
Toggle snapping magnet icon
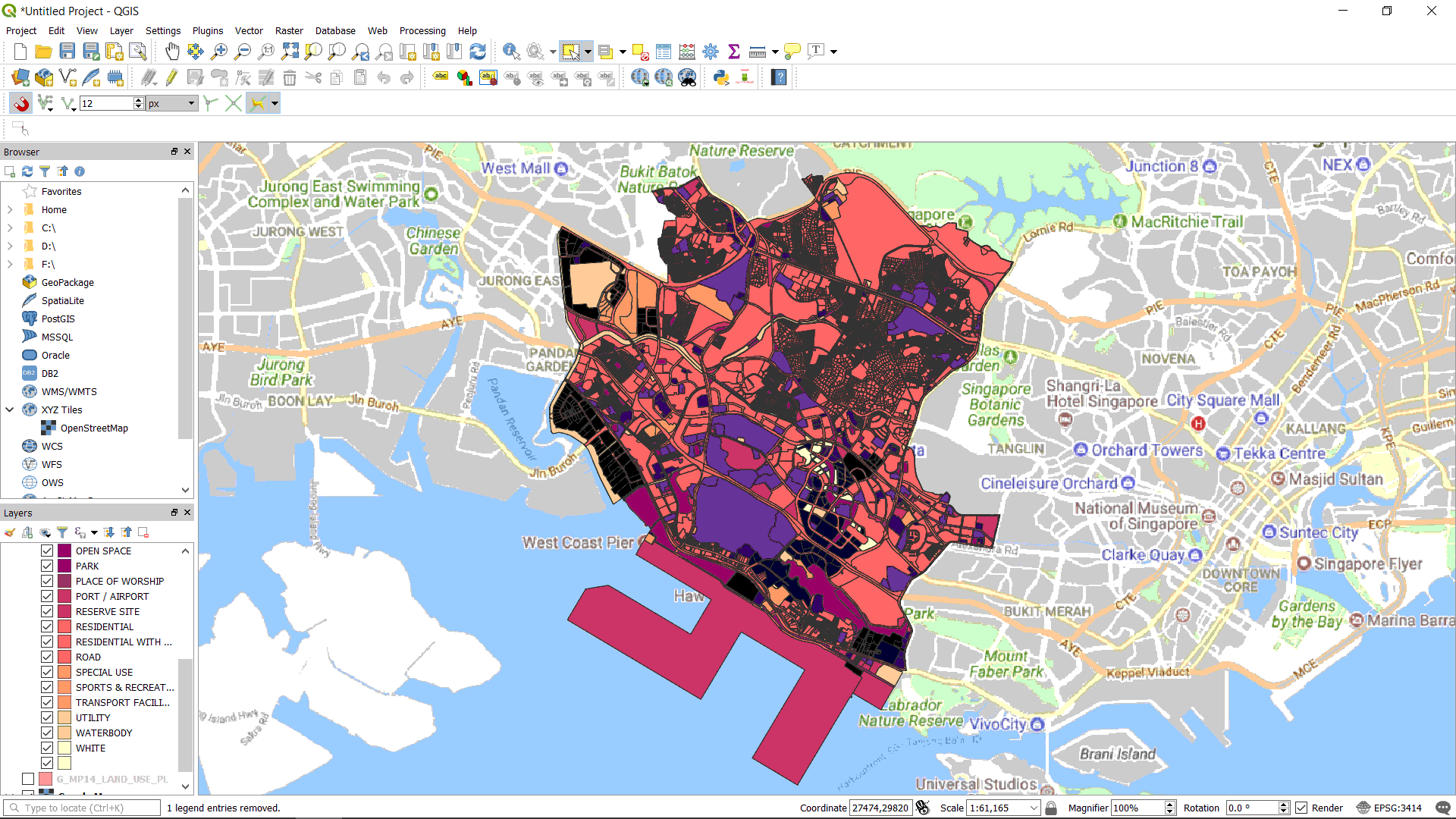pos(20,103)
